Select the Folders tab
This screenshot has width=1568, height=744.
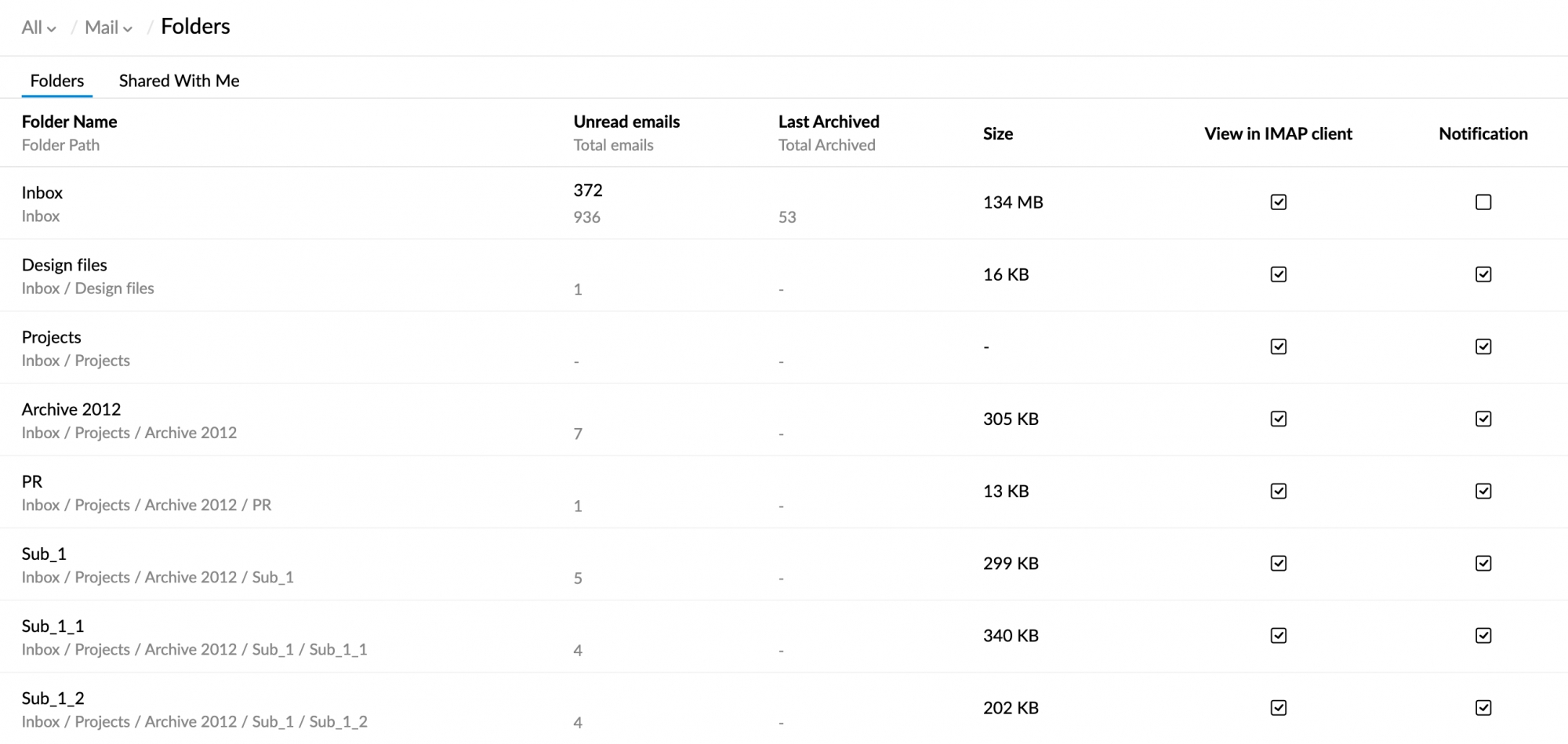[x=56, y=81]
